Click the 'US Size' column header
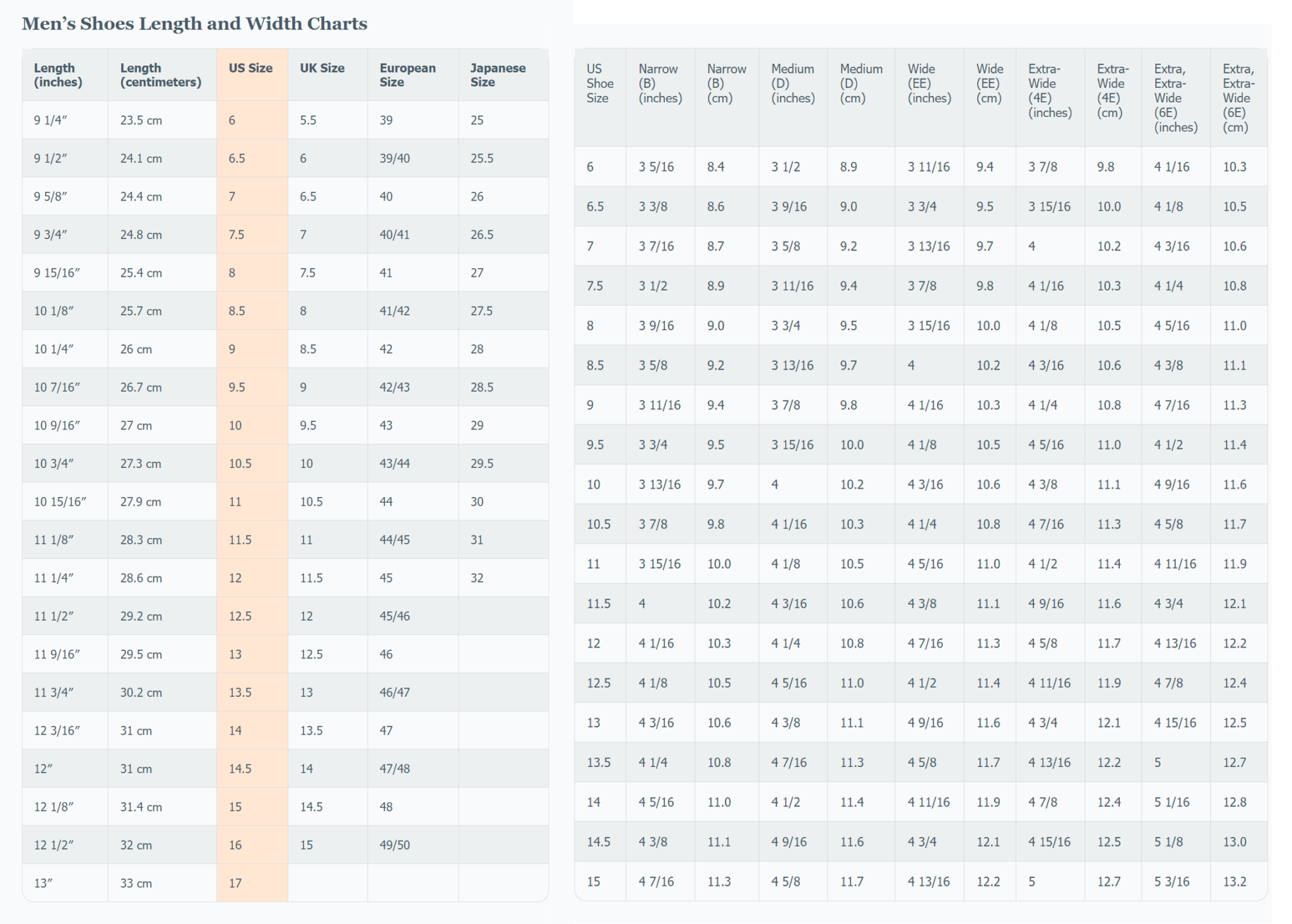This screenshot has width=1292, height=924. [250, 68]
